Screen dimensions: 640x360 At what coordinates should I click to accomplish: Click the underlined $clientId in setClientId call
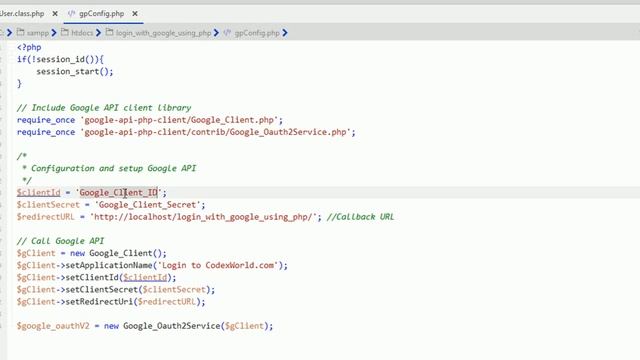(145, 278)
